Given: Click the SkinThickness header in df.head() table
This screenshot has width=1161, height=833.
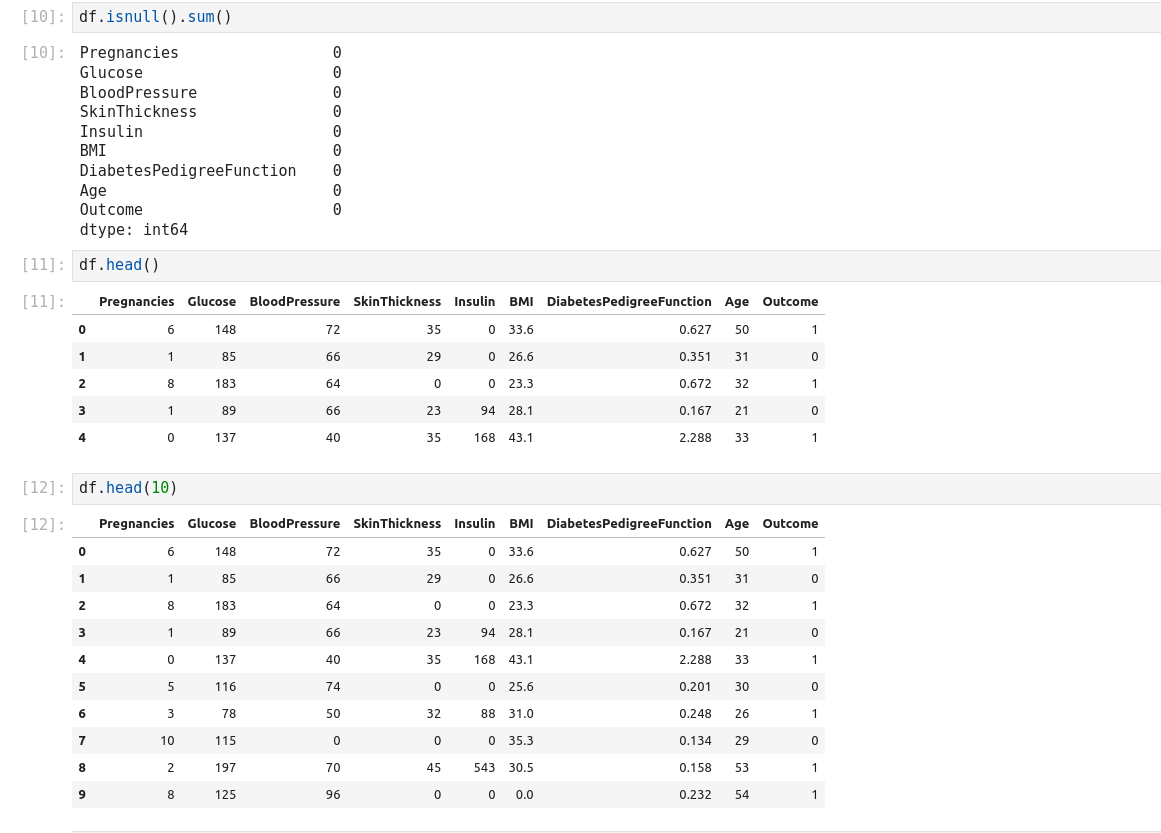Looking at the screenshot, I should click(397, 302).
